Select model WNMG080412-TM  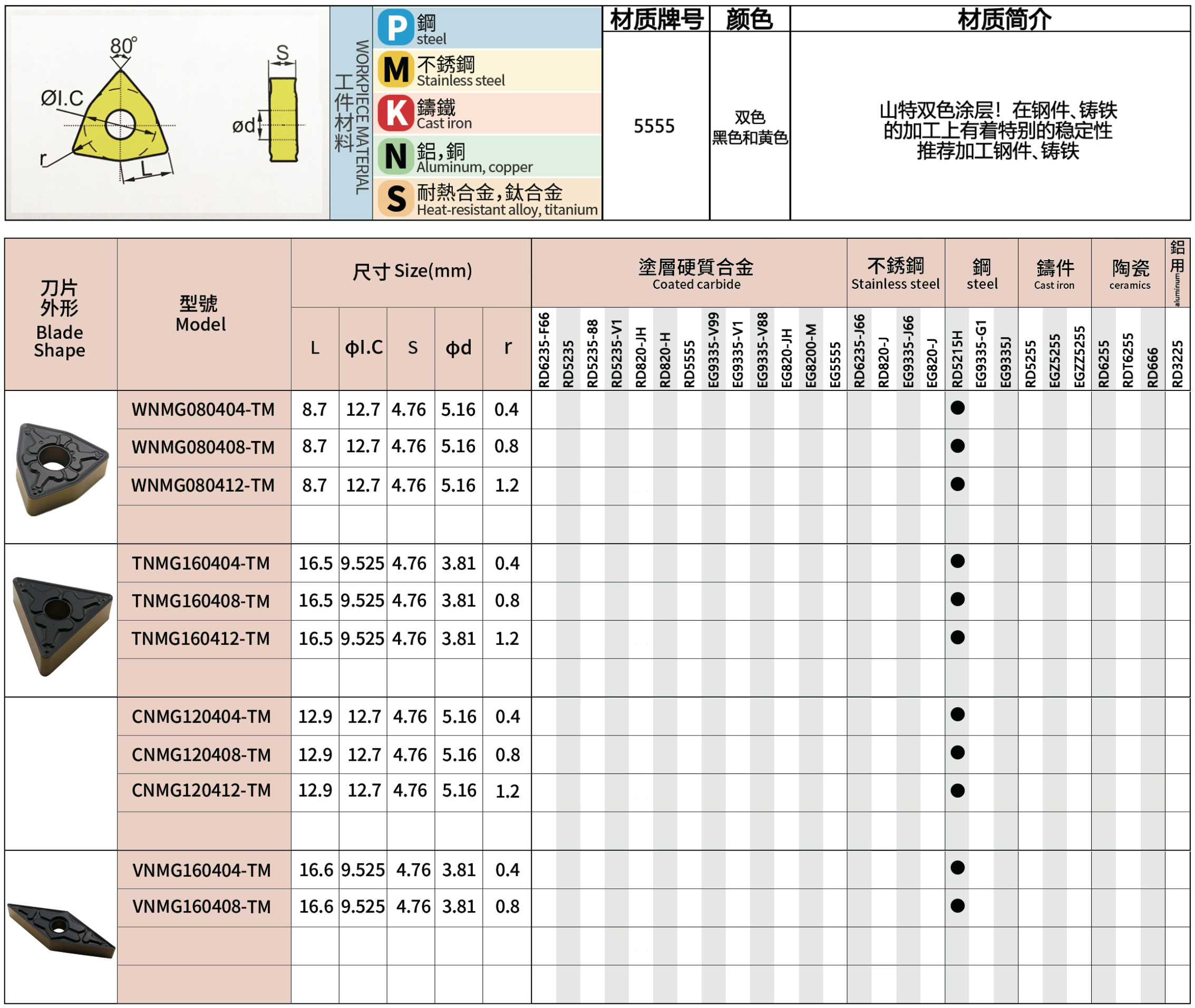203,485
